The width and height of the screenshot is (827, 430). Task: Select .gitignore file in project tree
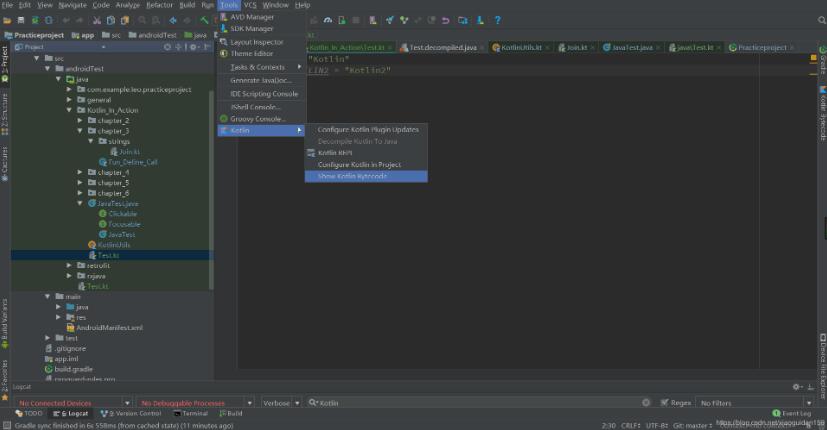click(x=70, y=348)
